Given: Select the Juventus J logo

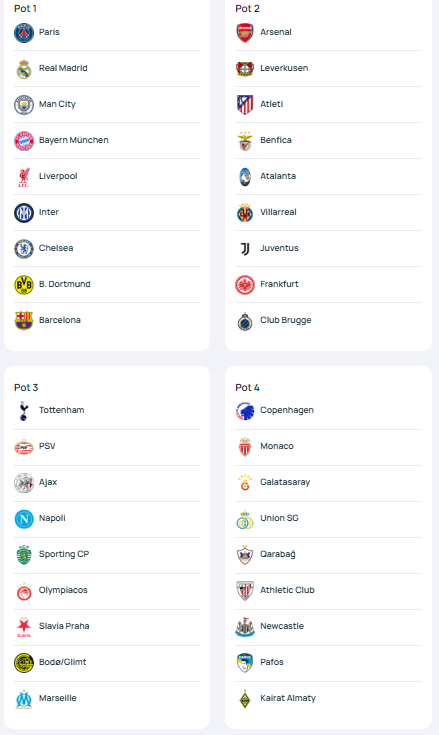Looking at the screenshot, I should (x=245, y=249).
